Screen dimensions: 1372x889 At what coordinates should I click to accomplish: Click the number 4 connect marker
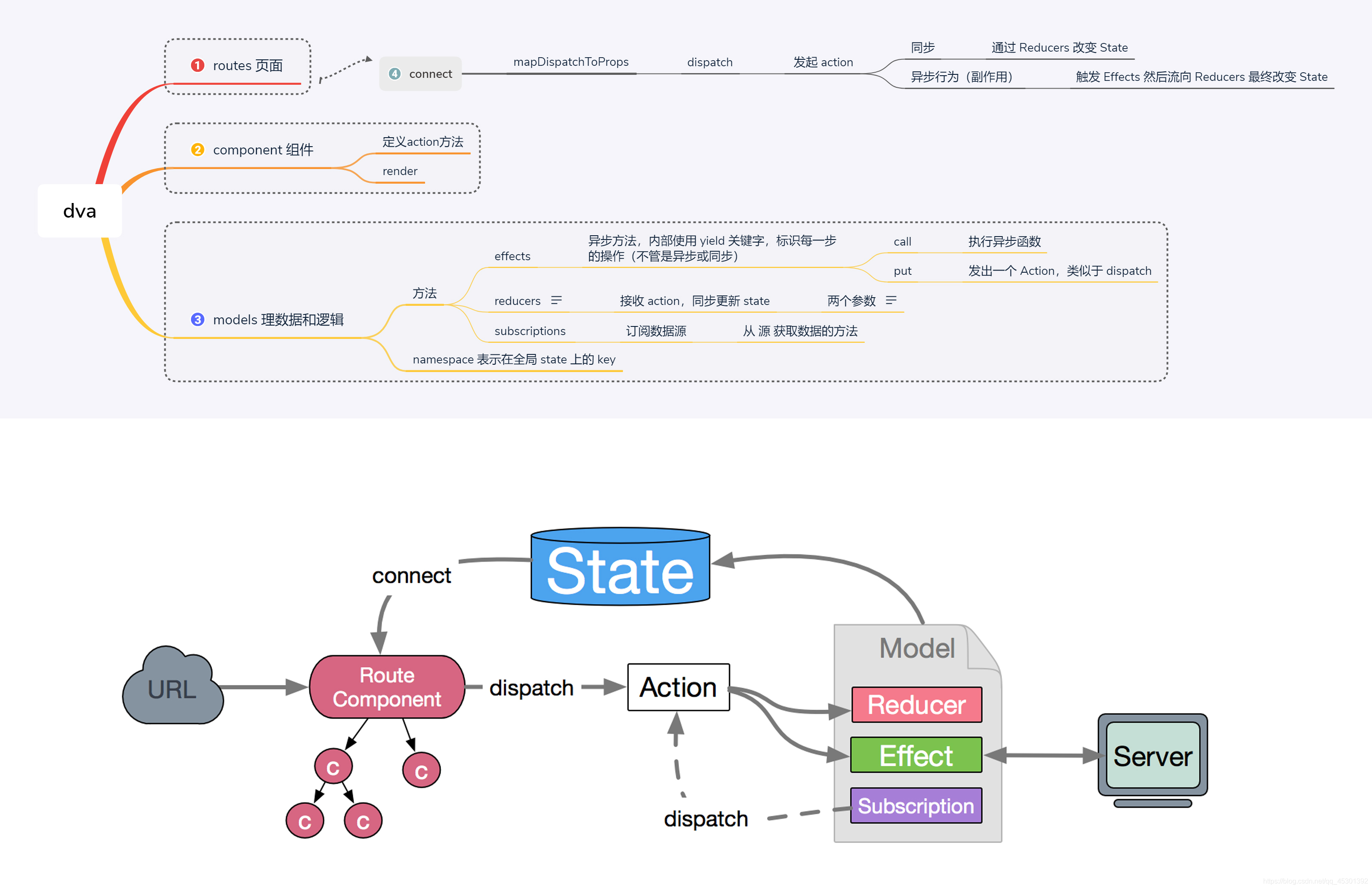pyautogui.click(x=395, y=74)
